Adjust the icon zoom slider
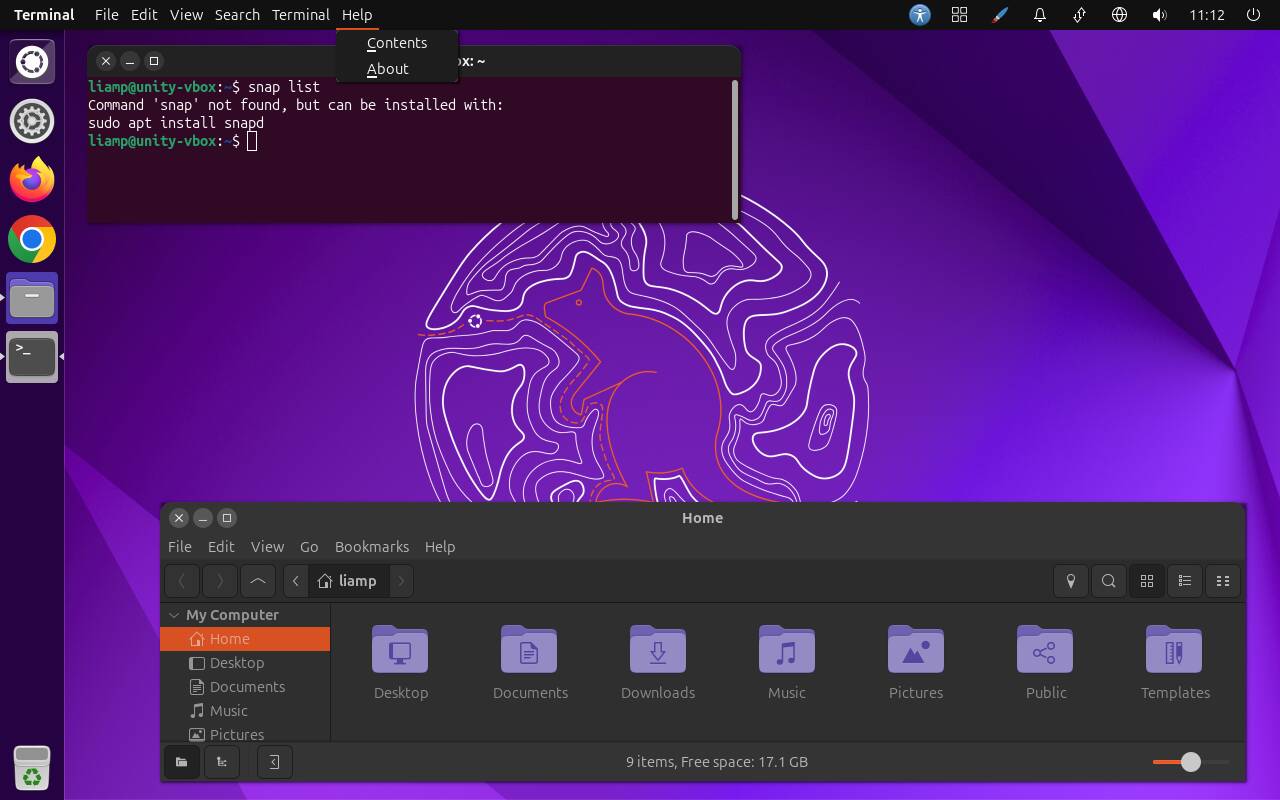The height and width of the screenshot is (800, 1280). pos(1190,762)
